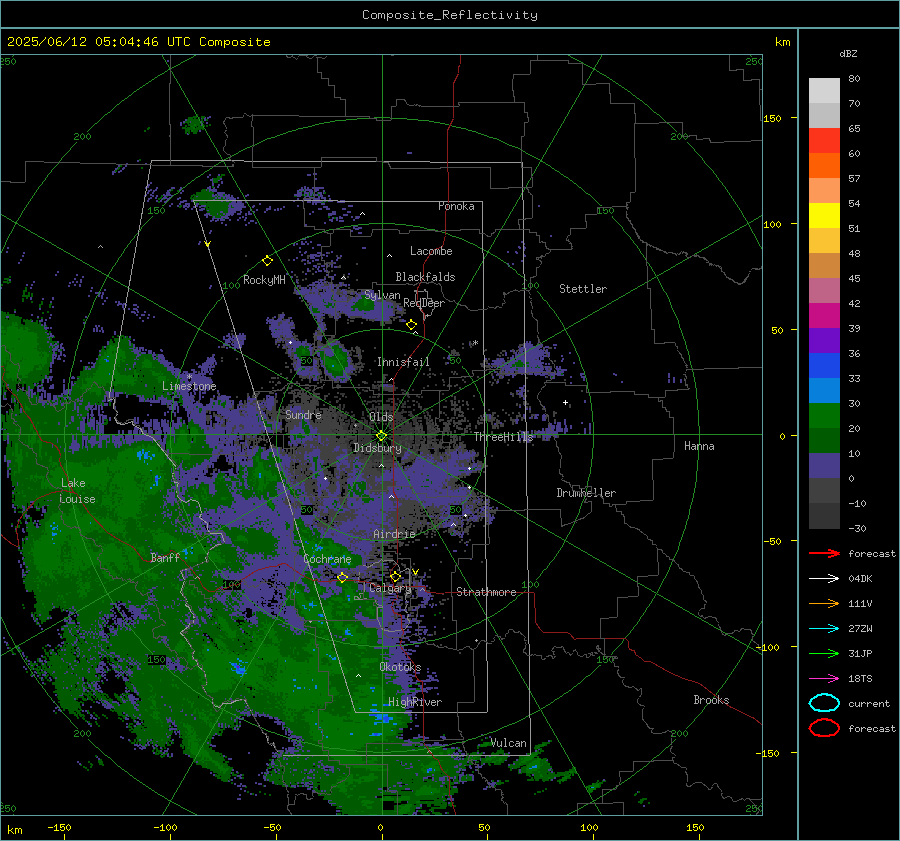The width and height of the screenshot is (900, 841).
Task: Click the white 04DK arrow icon
Action: pos(824,579)
